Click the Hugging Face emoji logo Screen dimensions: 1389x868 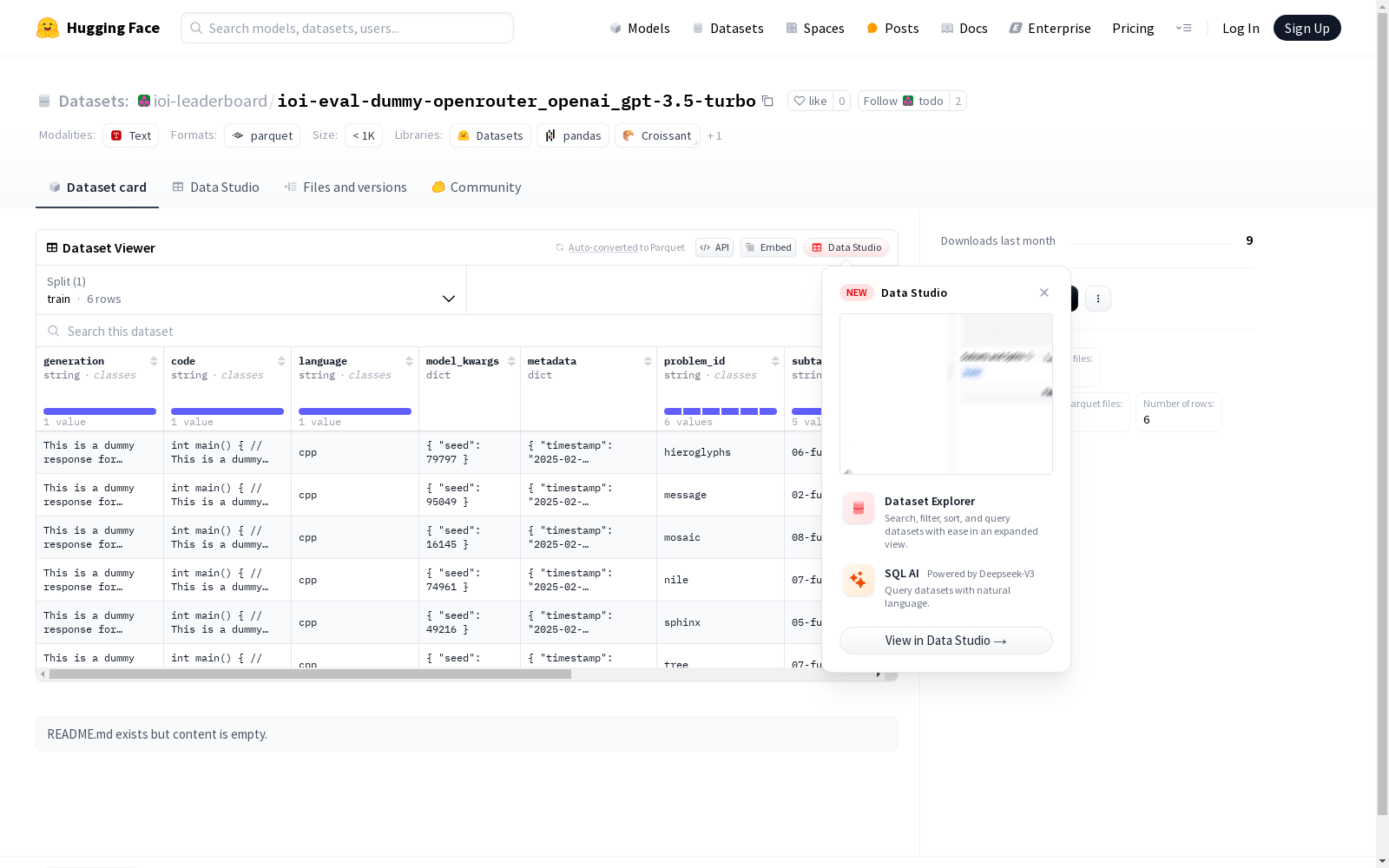48,28
